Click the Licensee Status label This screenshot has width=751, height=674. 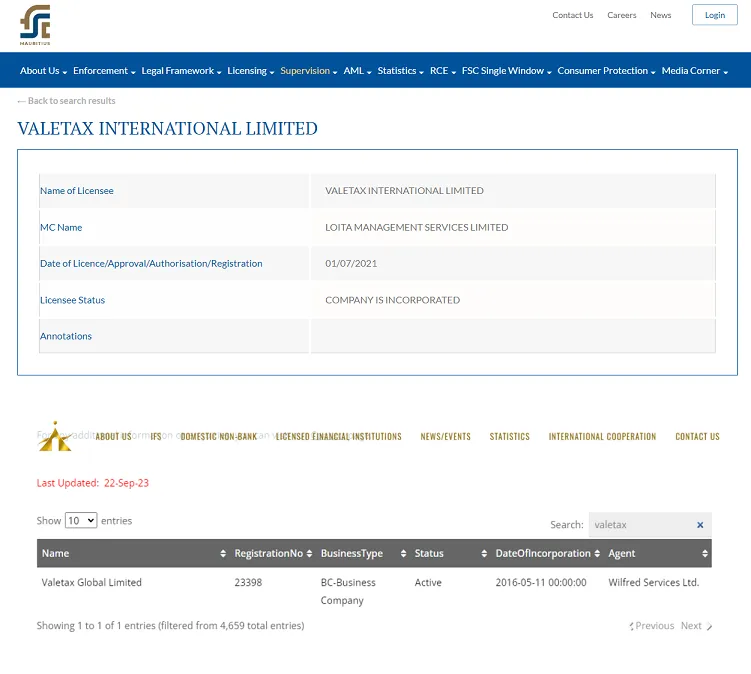[x=72, y=300]
